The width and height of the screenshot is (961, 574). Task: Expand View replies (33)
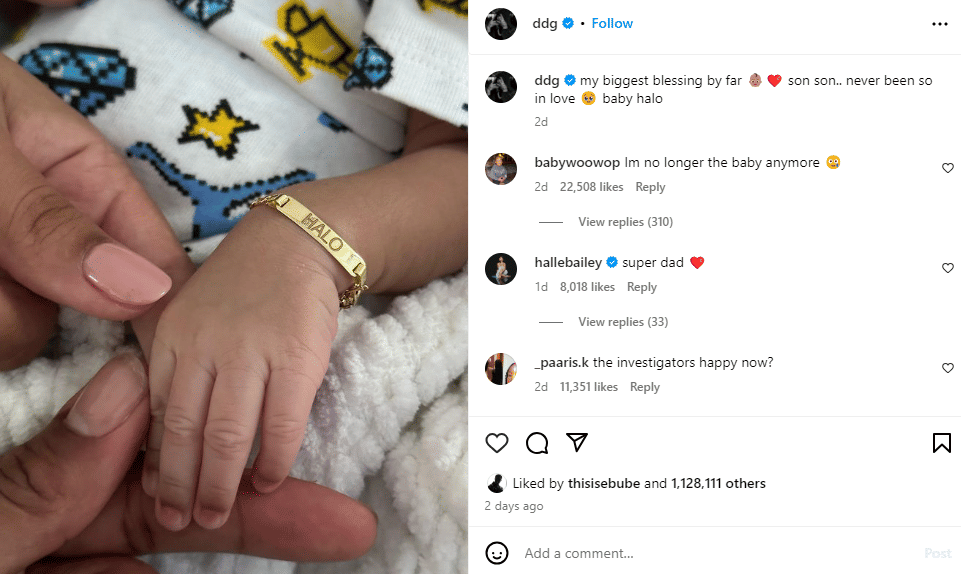(x=623, y=322)
